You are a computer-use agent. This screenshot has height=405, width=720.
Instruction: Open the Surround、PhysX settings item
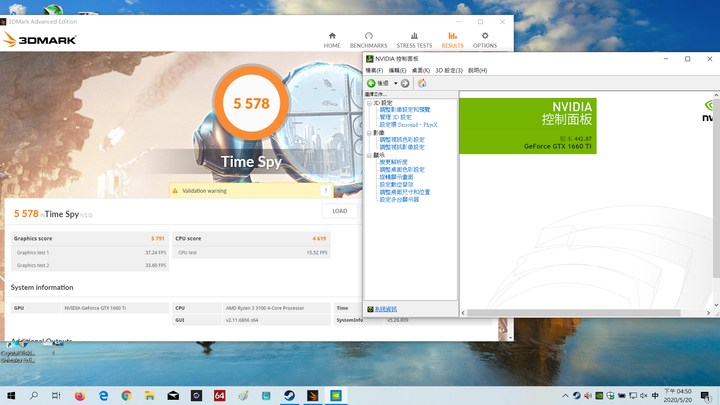click(408, 124)
